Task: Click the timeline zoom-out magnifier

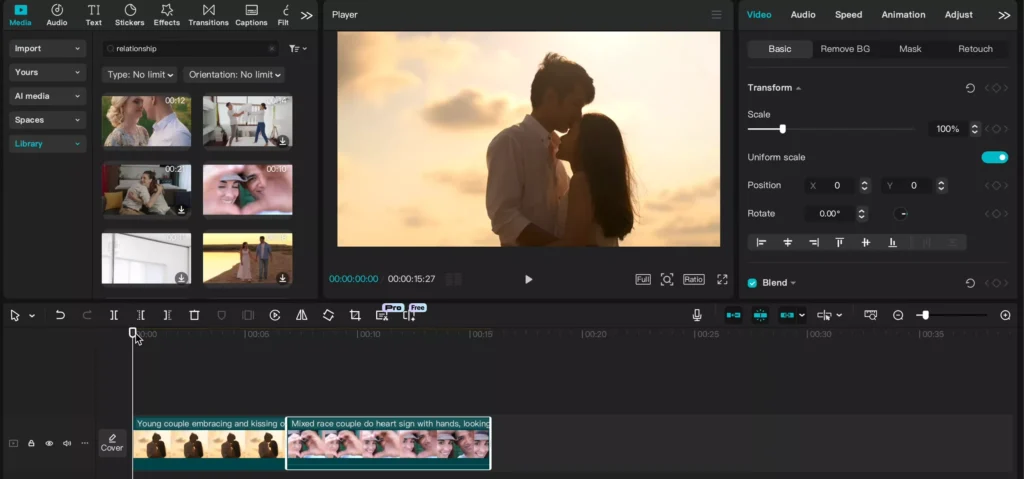Action: [898, 315]
